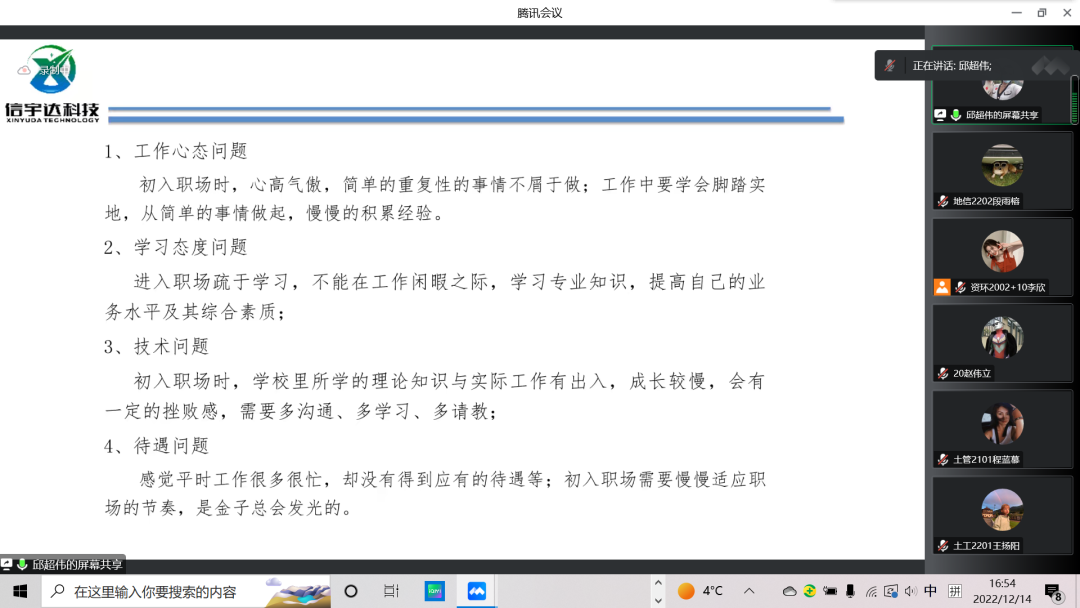
Task: Click the screen-share icon on 邱超伟's tile
Action: coord(940,115)
